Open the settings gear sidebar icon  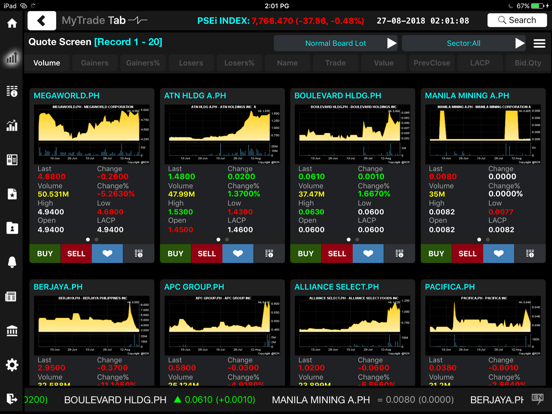click(x=12, y=365)
